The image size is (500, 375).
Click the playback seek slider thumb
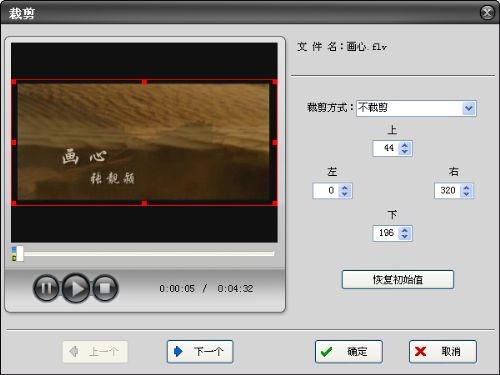[20, 254]
